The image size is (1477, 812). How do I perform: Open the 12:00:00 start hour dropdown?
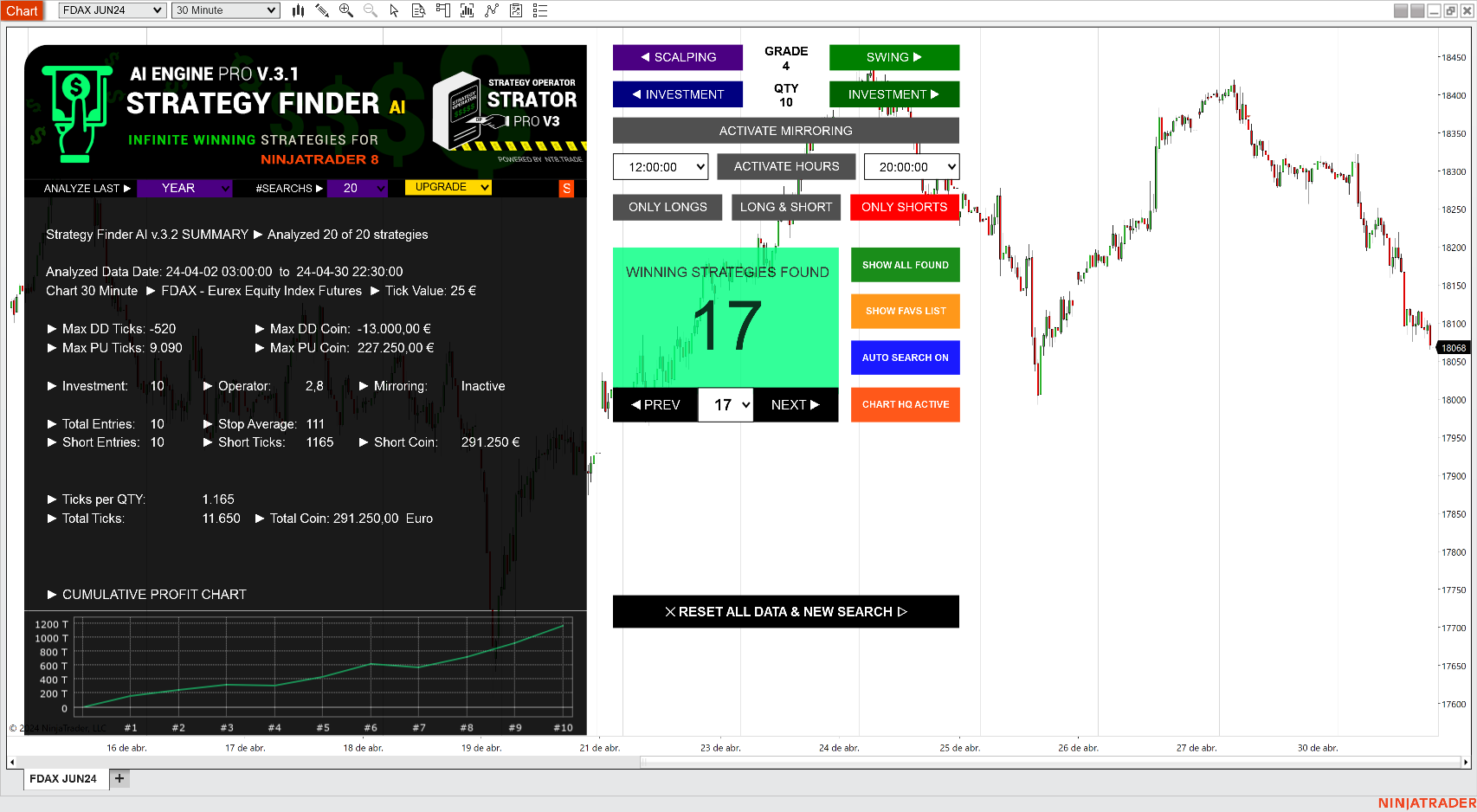pyautogui.click(x=661, y=167)
